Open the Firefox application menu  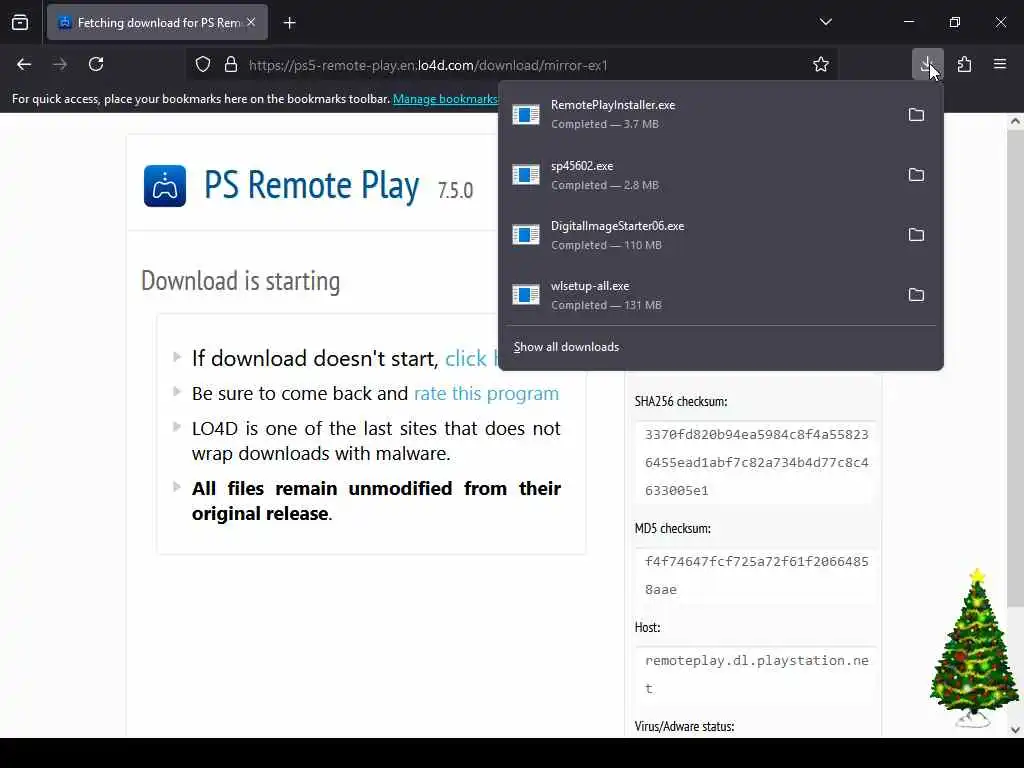pos(1000,64)
